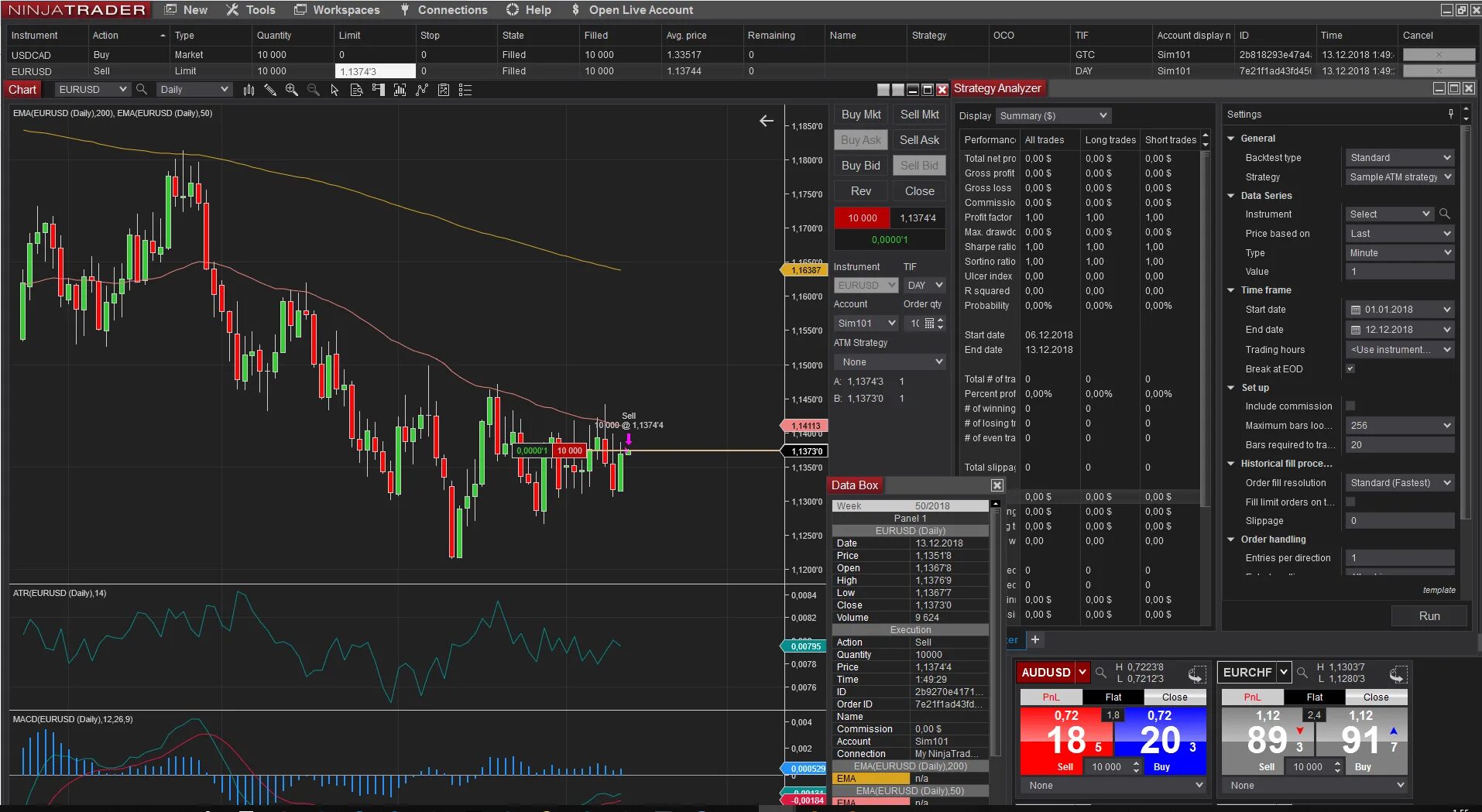Image resolution: width=1482 pixels, height=812 pixels.
Task: Open the Tools menu
Action: (x=251, y=10)
